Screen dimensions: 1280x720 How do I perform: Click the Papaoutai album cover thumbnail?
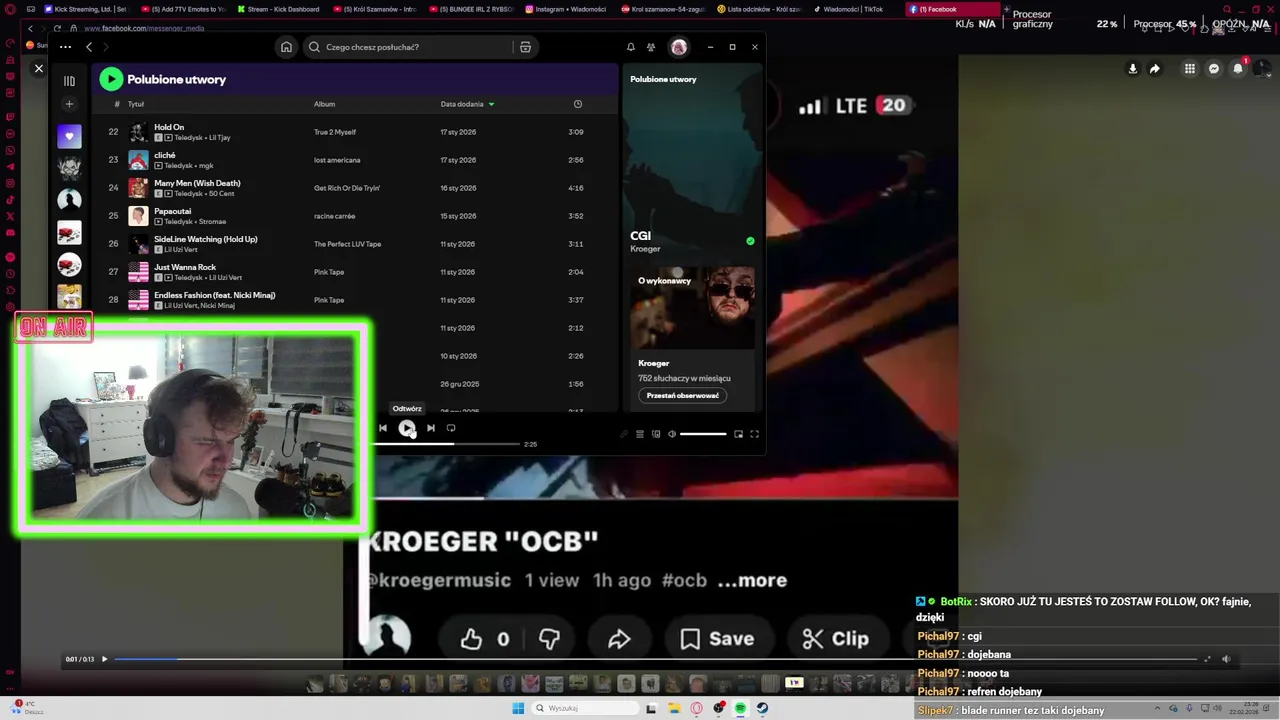[138, 216]
